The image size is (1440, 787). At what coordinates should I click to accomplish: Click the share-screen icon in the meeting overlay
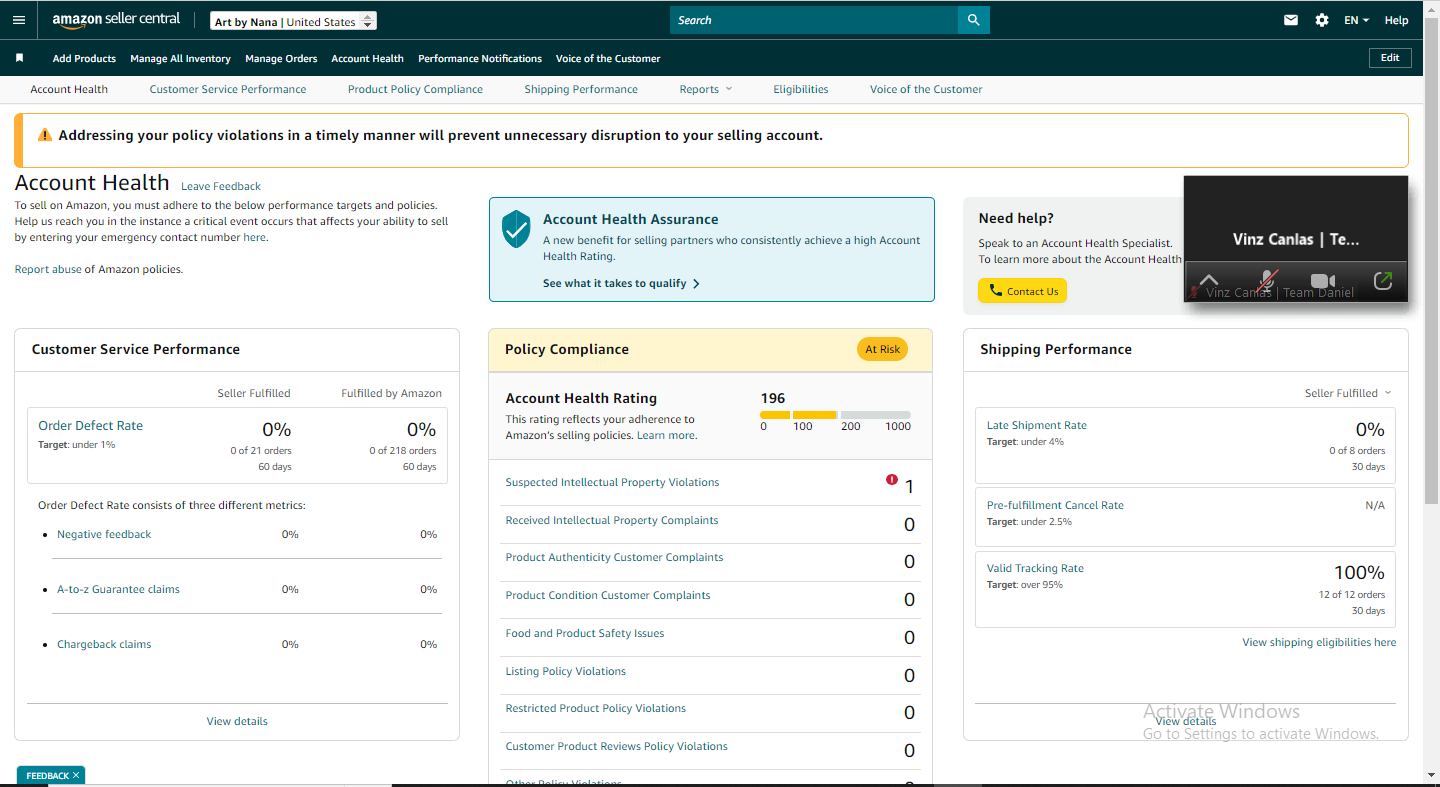point(1383,281)
